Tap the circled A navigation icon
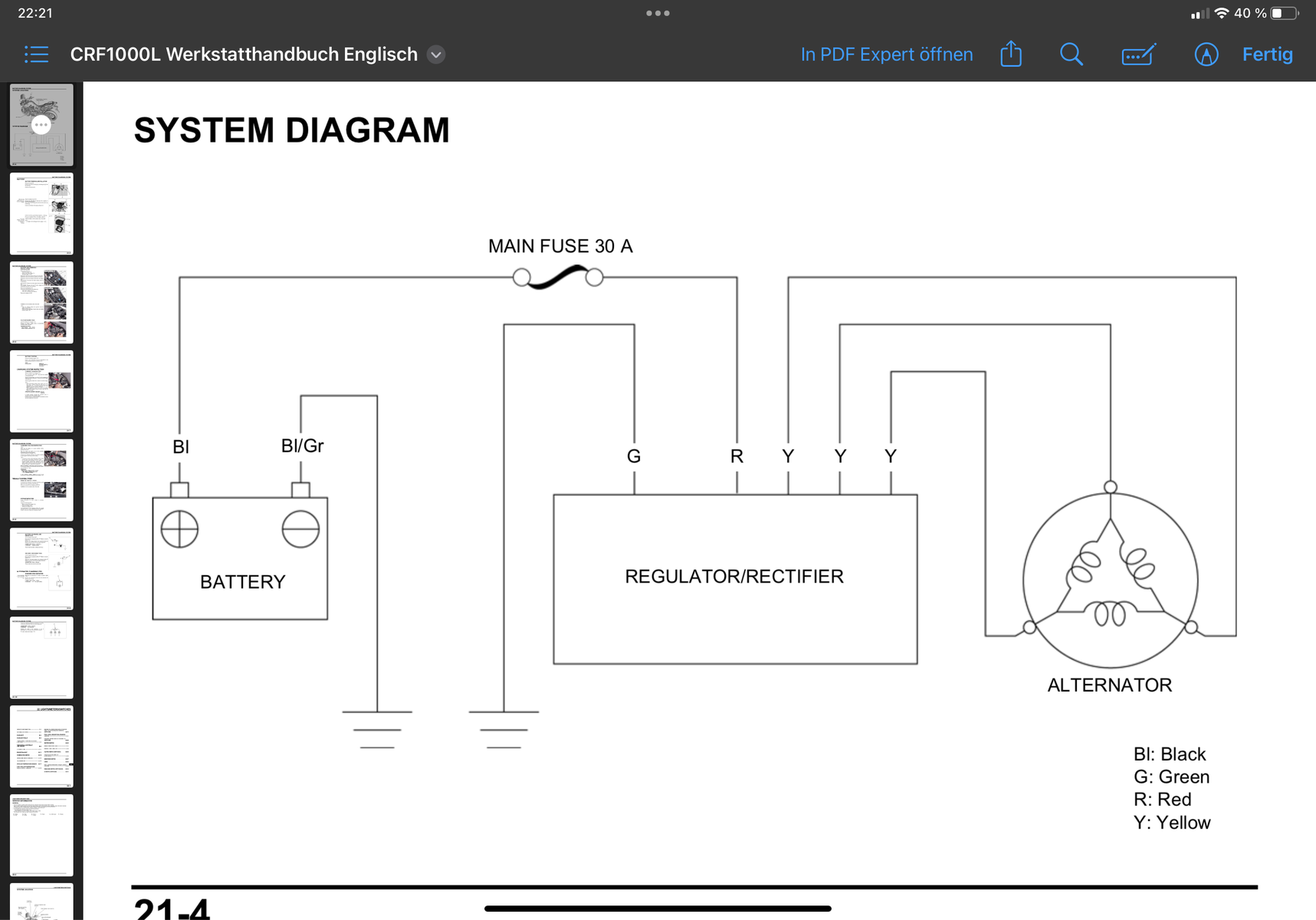1316x920 pixels. click(x=1206, y=54)
